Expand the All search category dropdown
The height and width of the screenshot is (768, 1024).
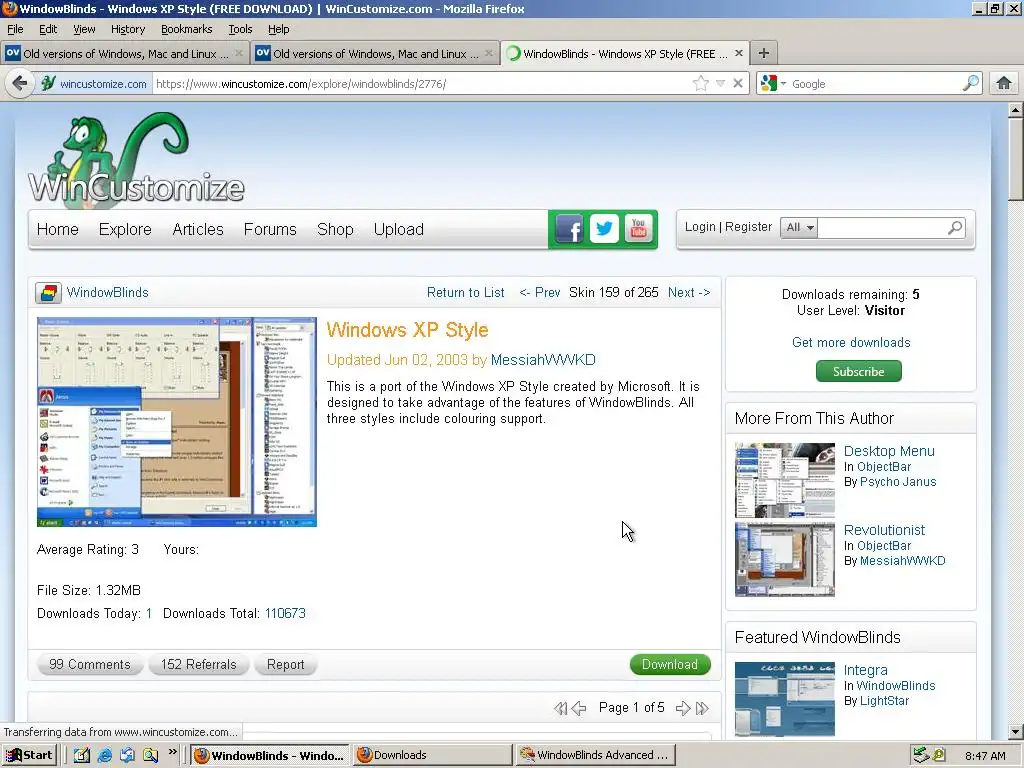[799, 227]
